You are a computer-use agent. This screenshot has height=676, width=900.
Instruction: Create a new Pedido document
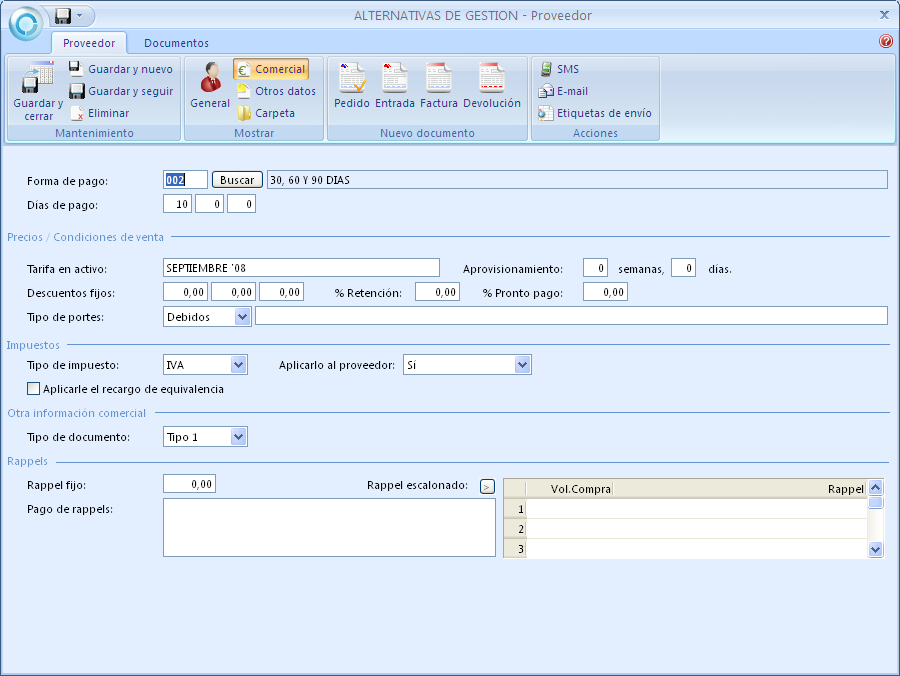(x=352, y=87)
